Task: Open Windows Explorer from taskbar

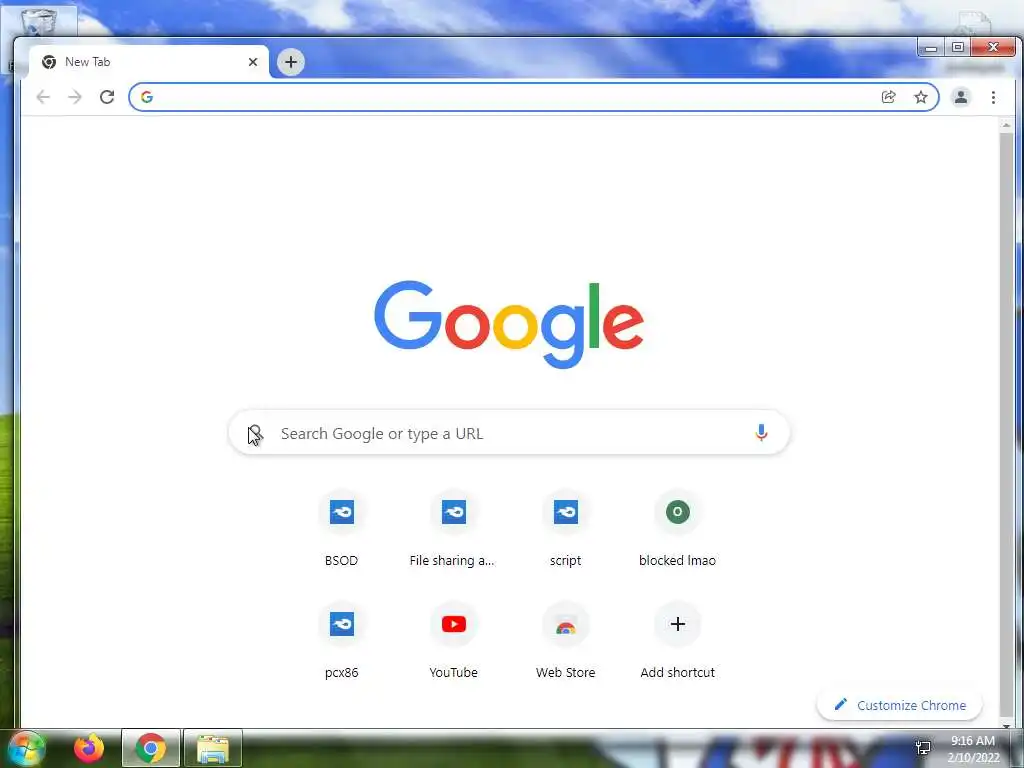Action: (x=213, y=748)
